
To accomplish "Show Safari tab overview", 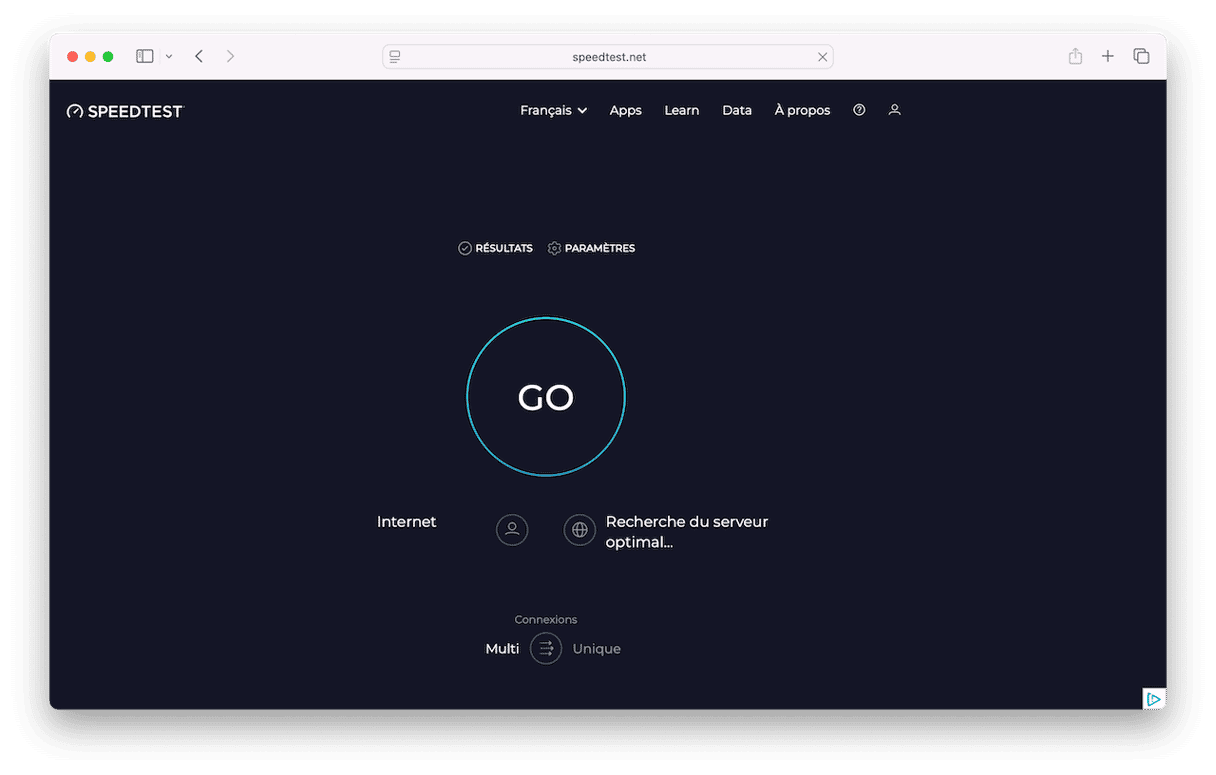I will click(x=1141, y=57).
